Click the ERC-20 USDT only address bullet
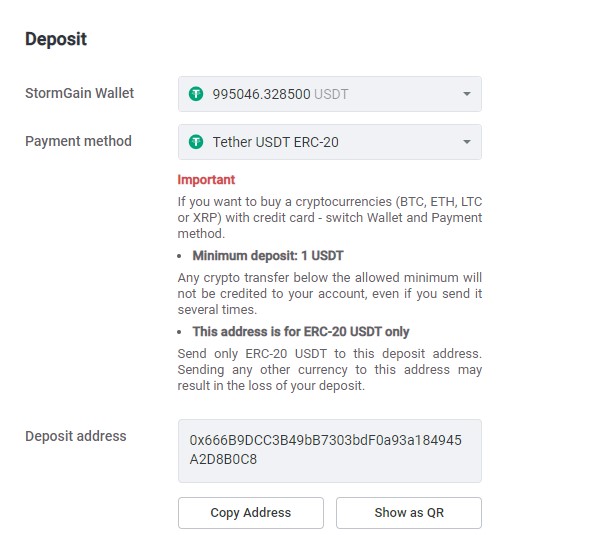This screenshot has width=605, height=535. (x=301, y=331)
